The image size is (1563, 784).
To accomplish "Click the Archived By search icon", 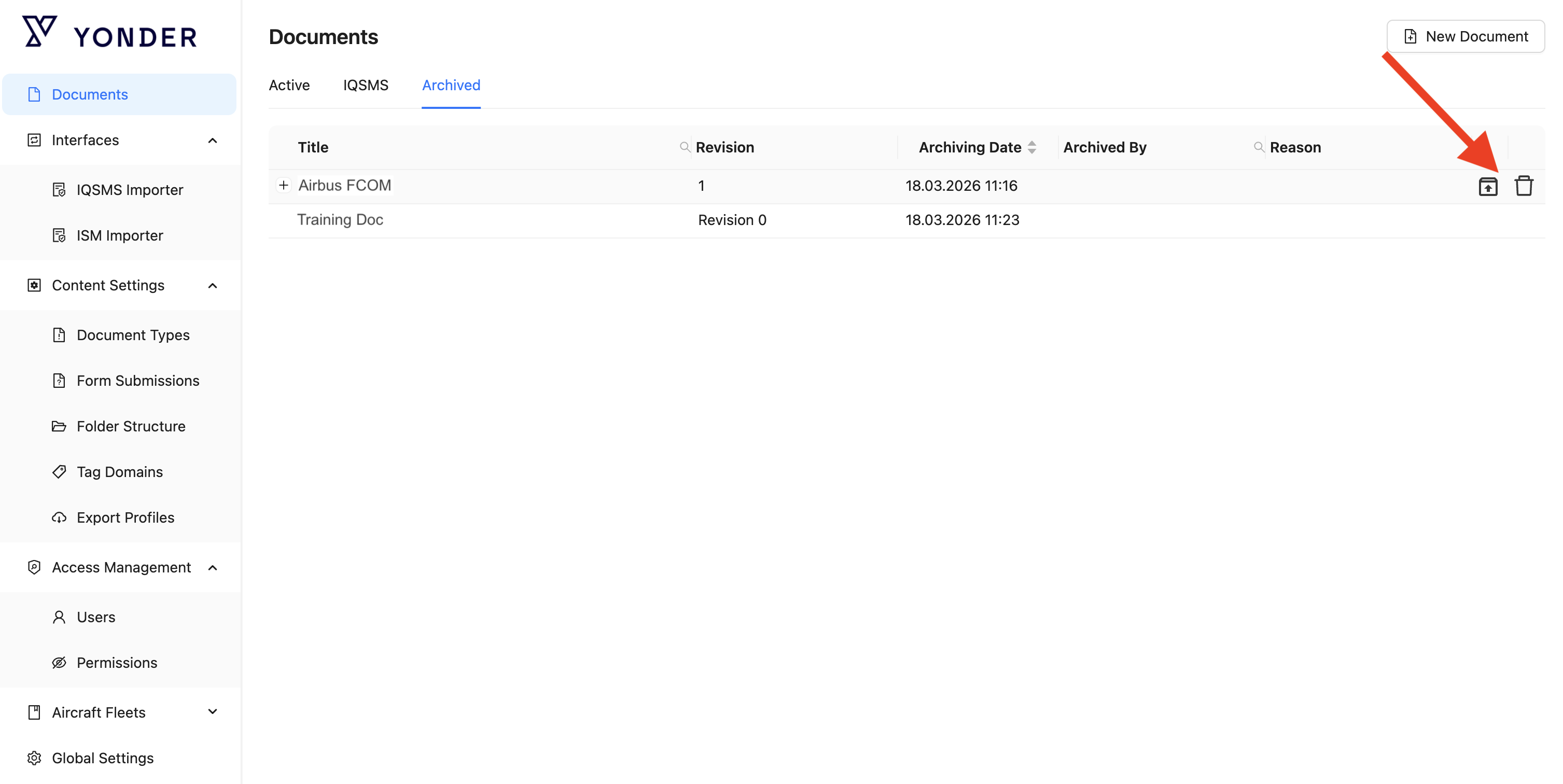I will (x=1259, y=147).
